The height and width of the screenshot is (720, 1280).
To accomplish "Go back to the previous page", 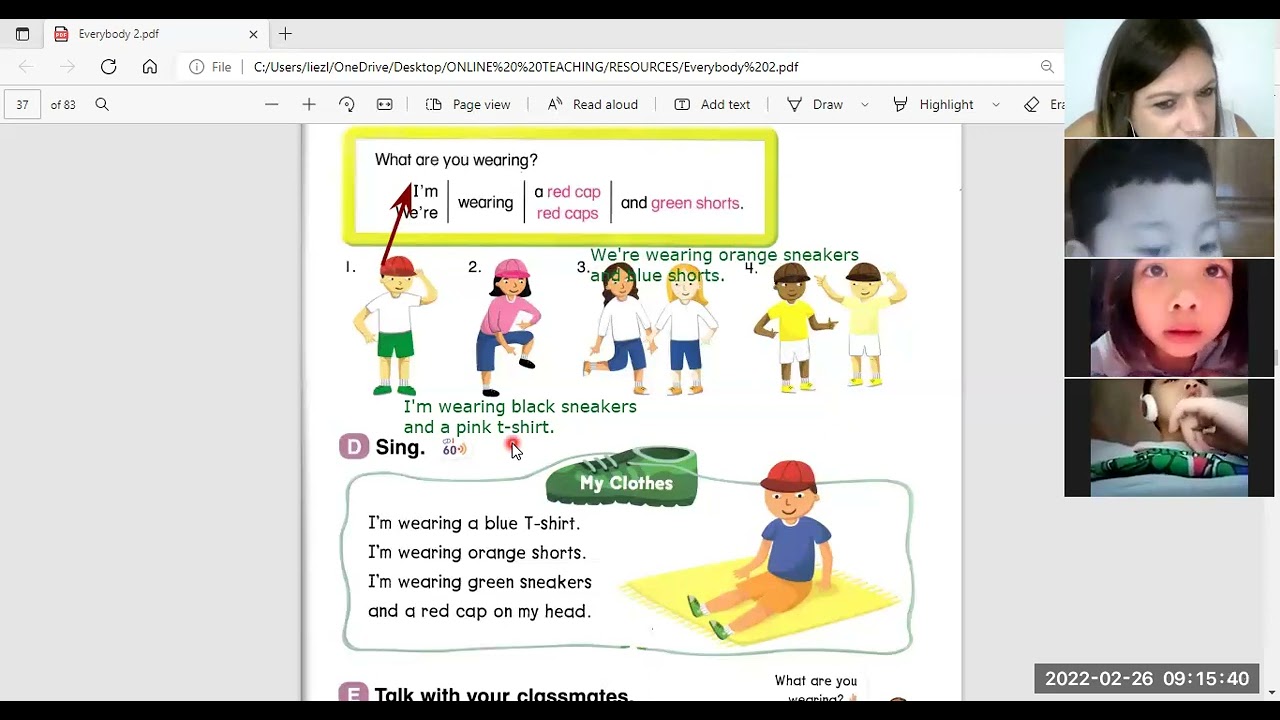I will pyautogui.click(x=26, y=67).
